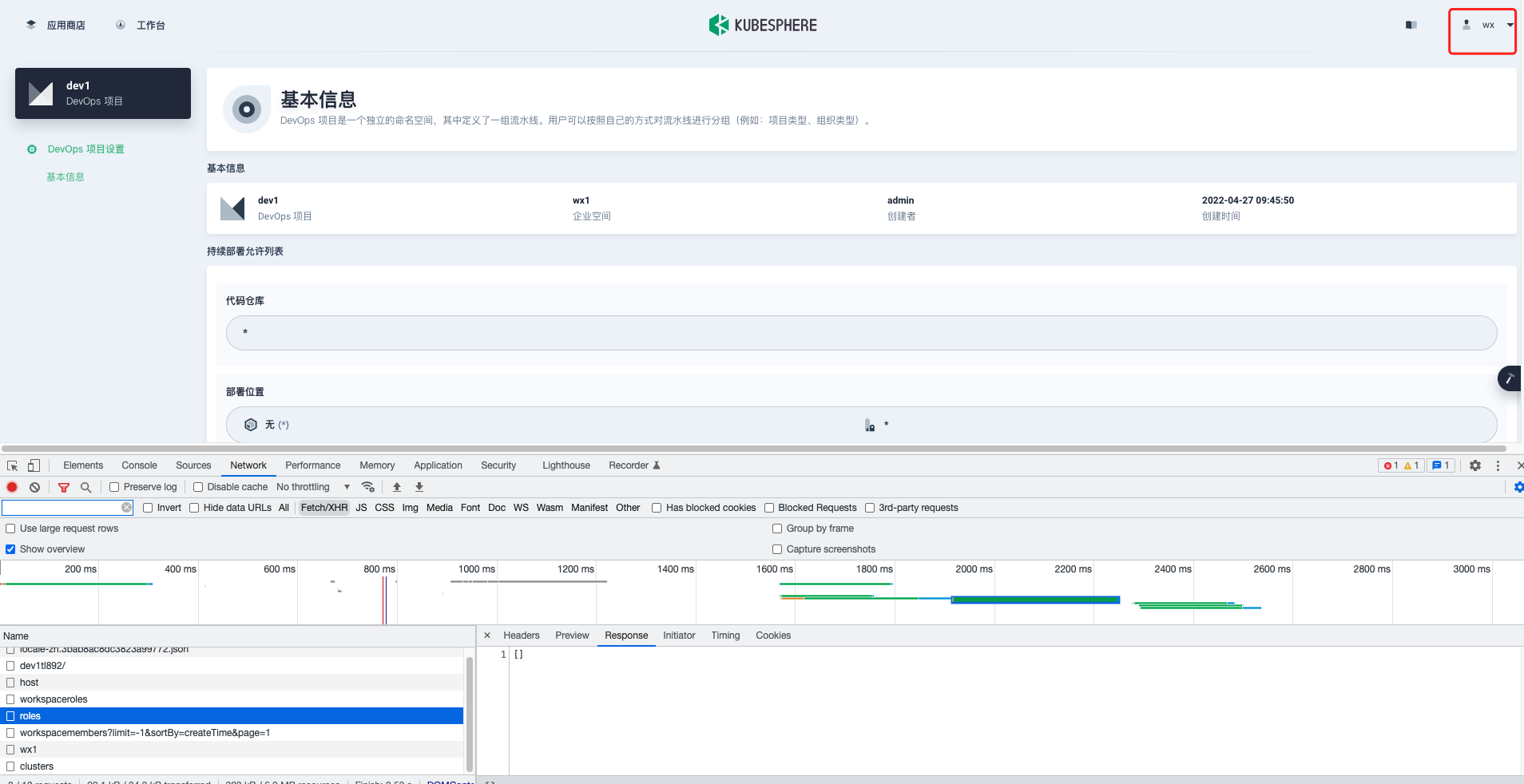Toggle the device toolbar icon
Screen dimensions: 1524x784
(33, 465)
